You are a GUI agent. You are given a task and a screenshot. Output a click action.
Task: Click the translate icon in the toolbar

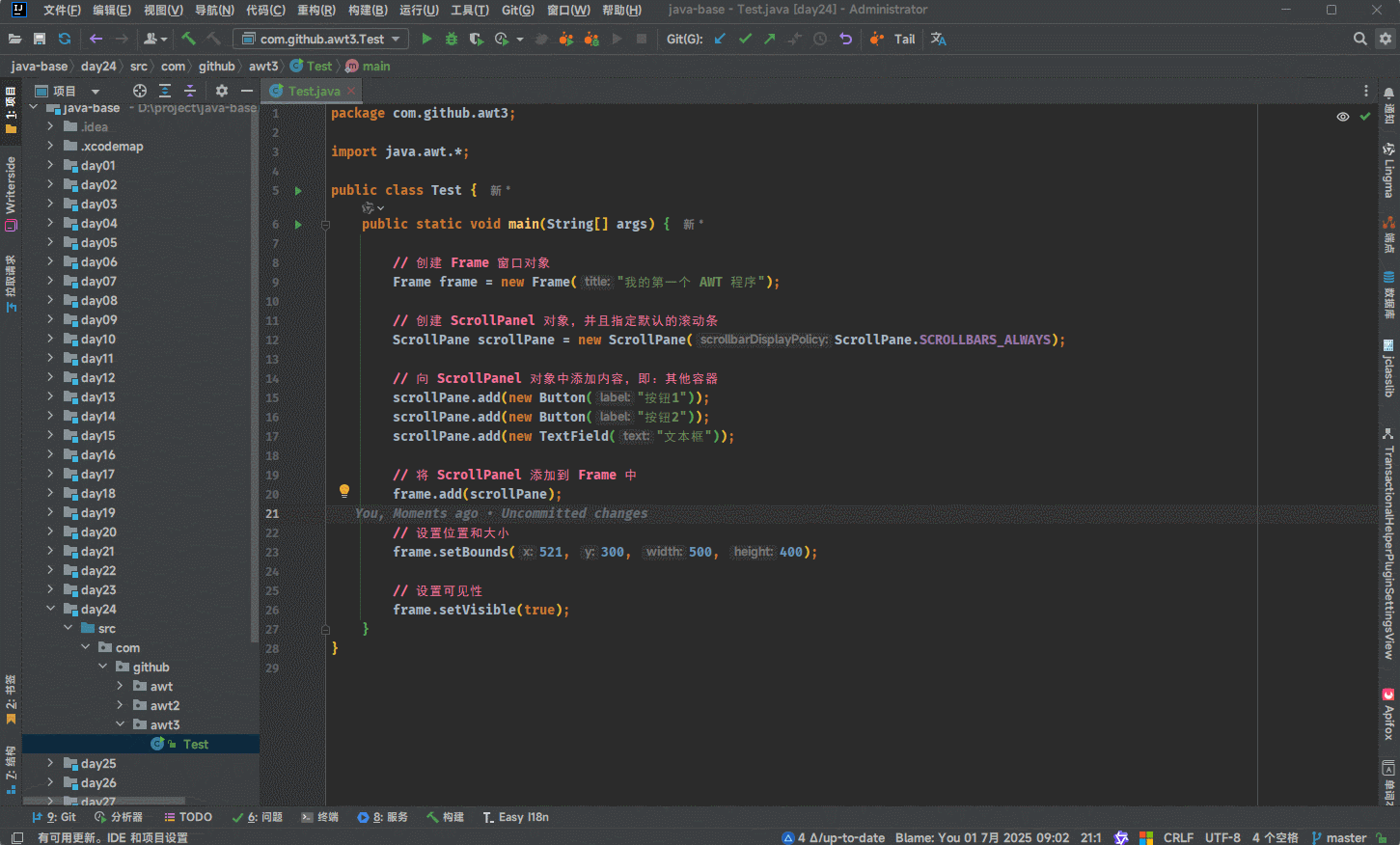pyautogui.click(x=938, y=40)
